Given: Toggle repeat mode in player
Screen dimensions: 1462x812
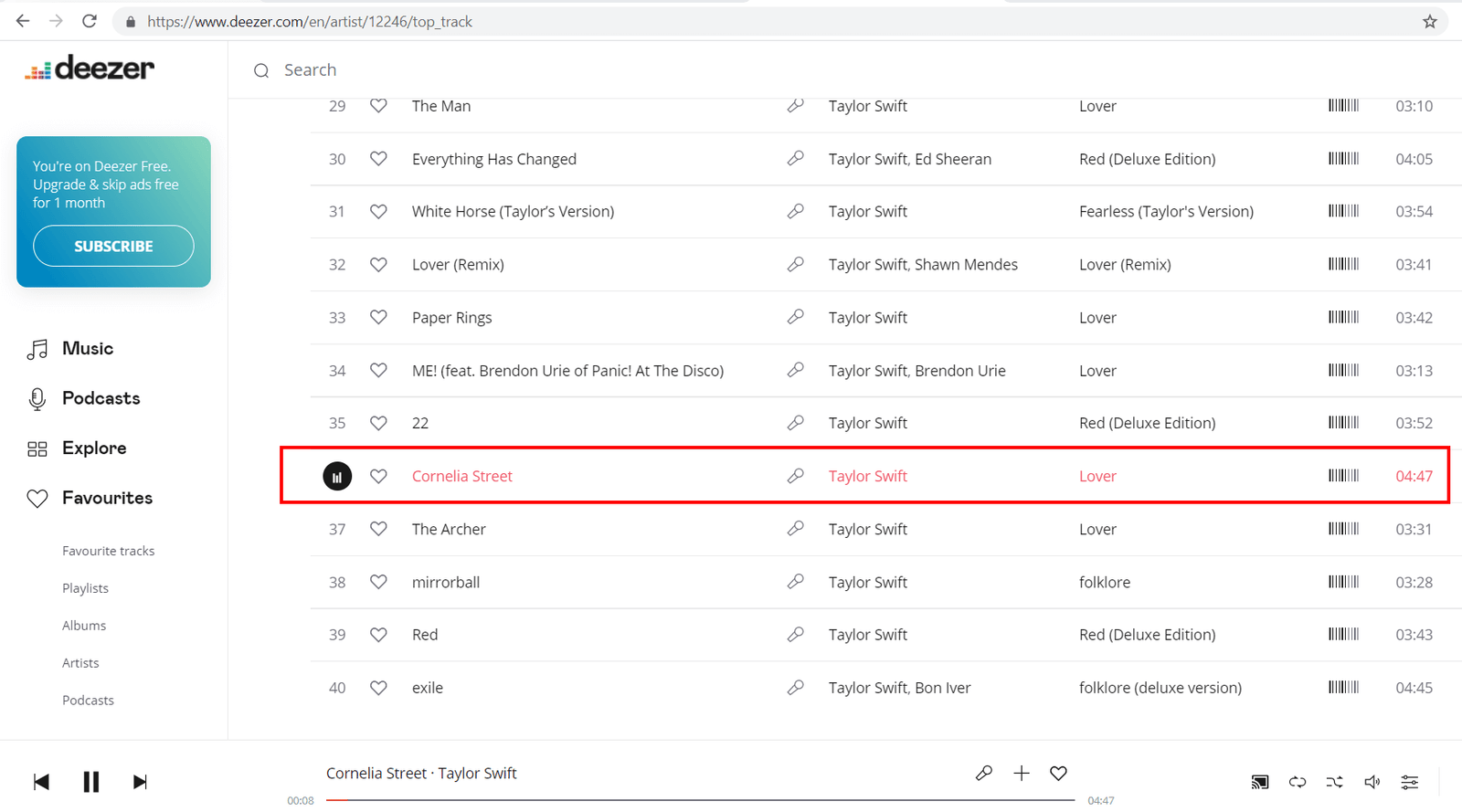Looking at the screenshot, I should (1298, 782).
